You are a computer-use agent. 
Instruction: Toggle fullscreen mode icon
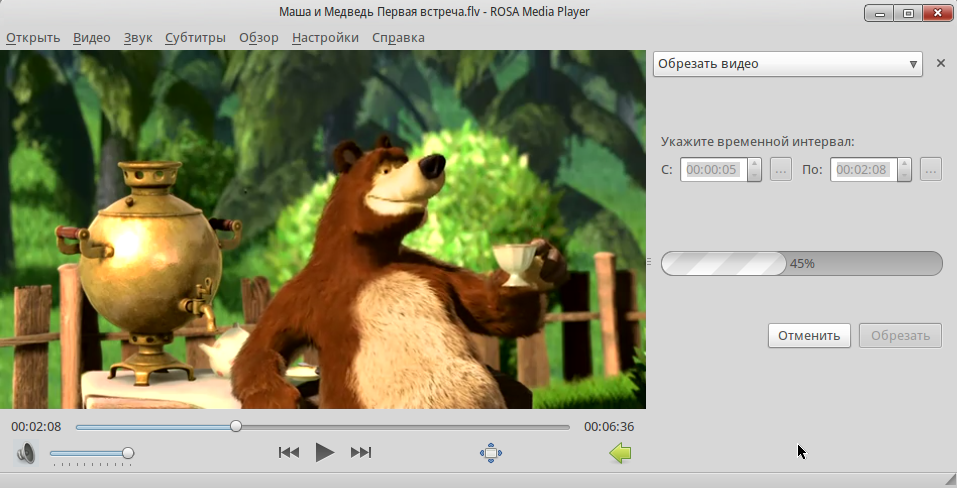(490, 453)
